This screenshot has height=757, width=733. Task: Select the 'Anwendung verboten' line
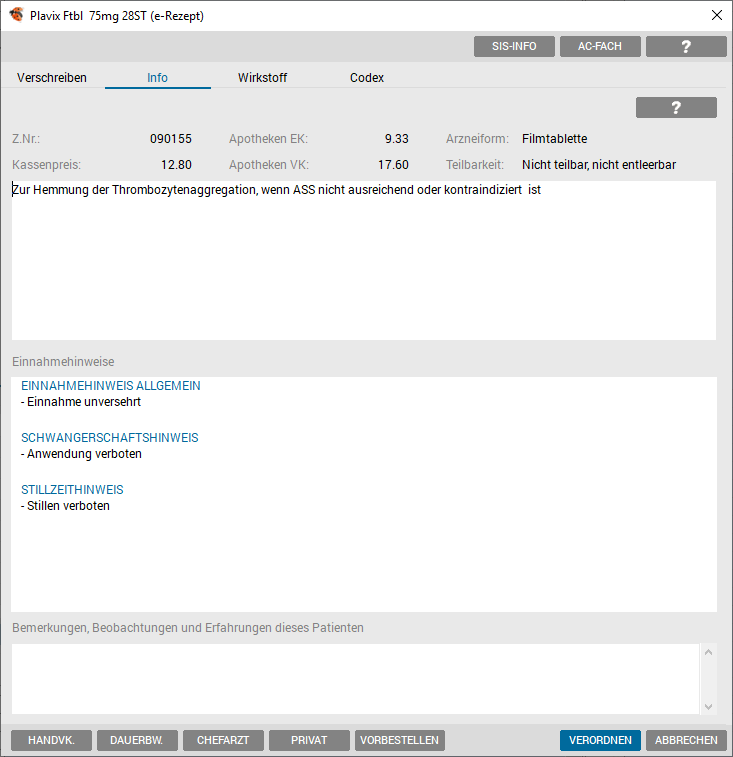point(82,454)
